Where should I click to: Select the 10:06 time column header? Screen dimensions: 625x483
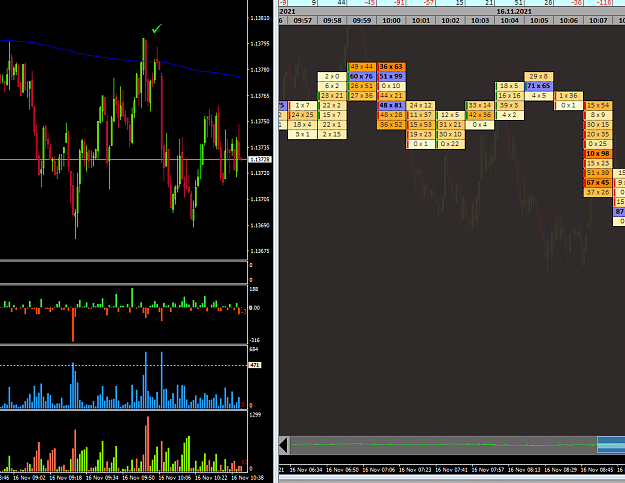[x=568, y=20]
